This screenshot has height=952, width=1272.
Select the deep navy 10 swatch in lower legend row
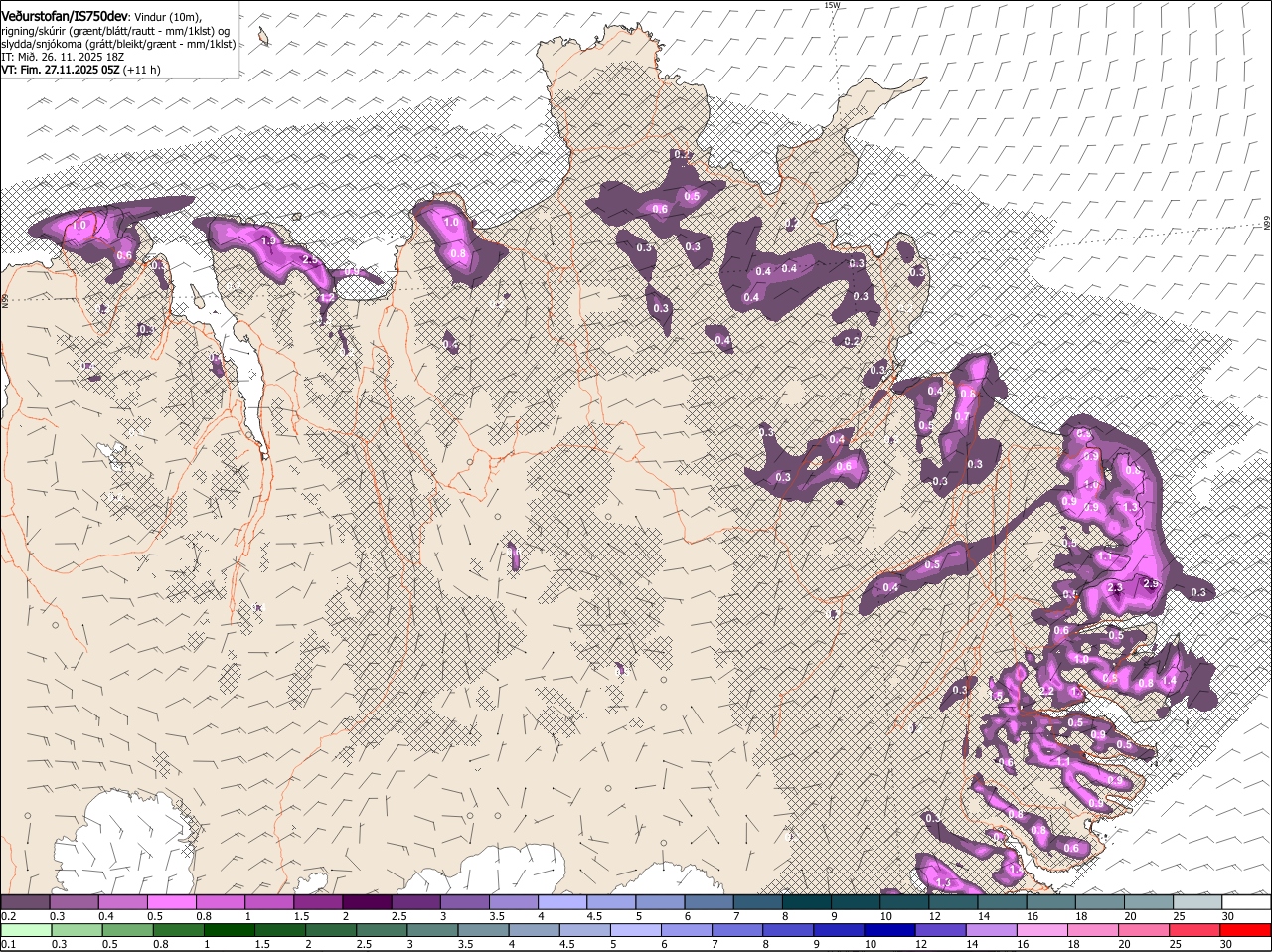[x=887, y=931]
